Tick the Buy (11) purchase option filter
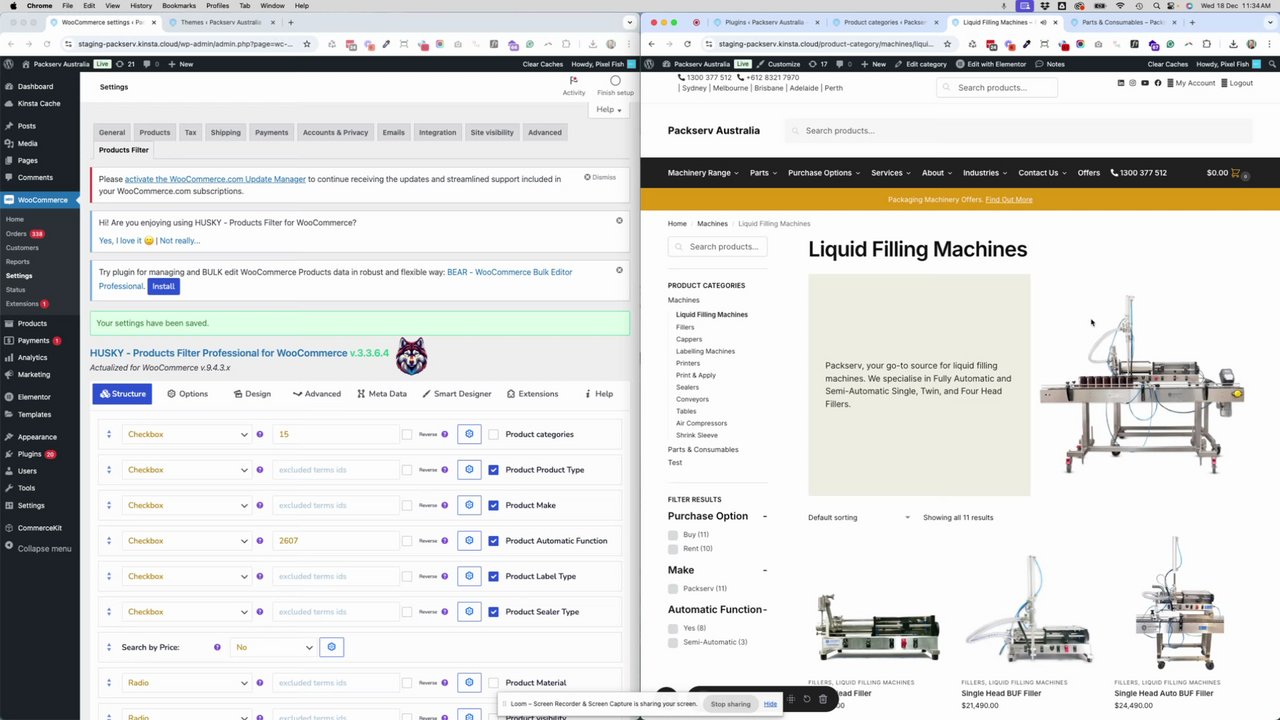Viewport: 1280px width, 720px height. (x=673, y=535)
